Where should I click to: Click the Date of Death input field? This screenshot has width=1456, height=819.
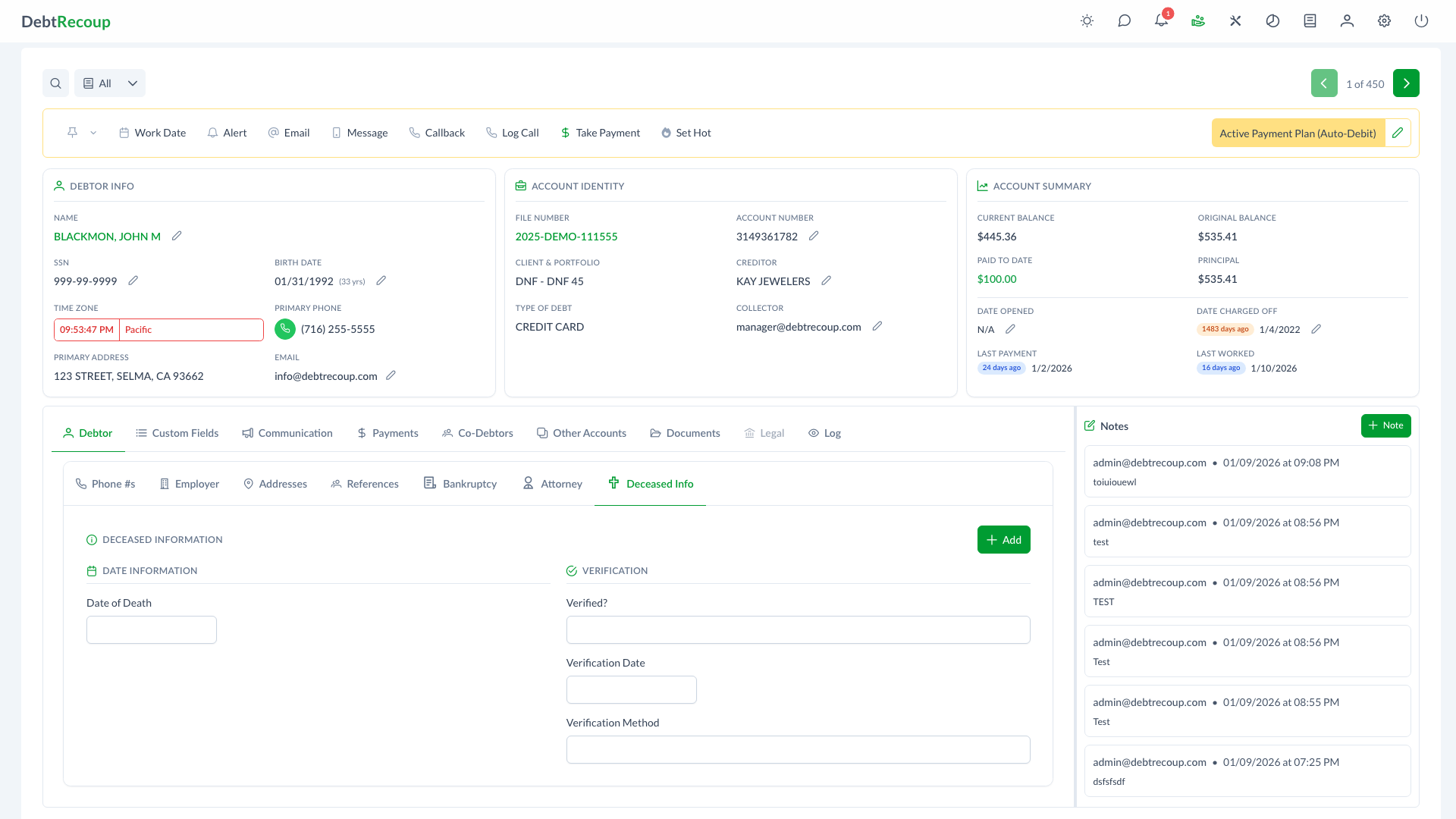click(152, 630)
